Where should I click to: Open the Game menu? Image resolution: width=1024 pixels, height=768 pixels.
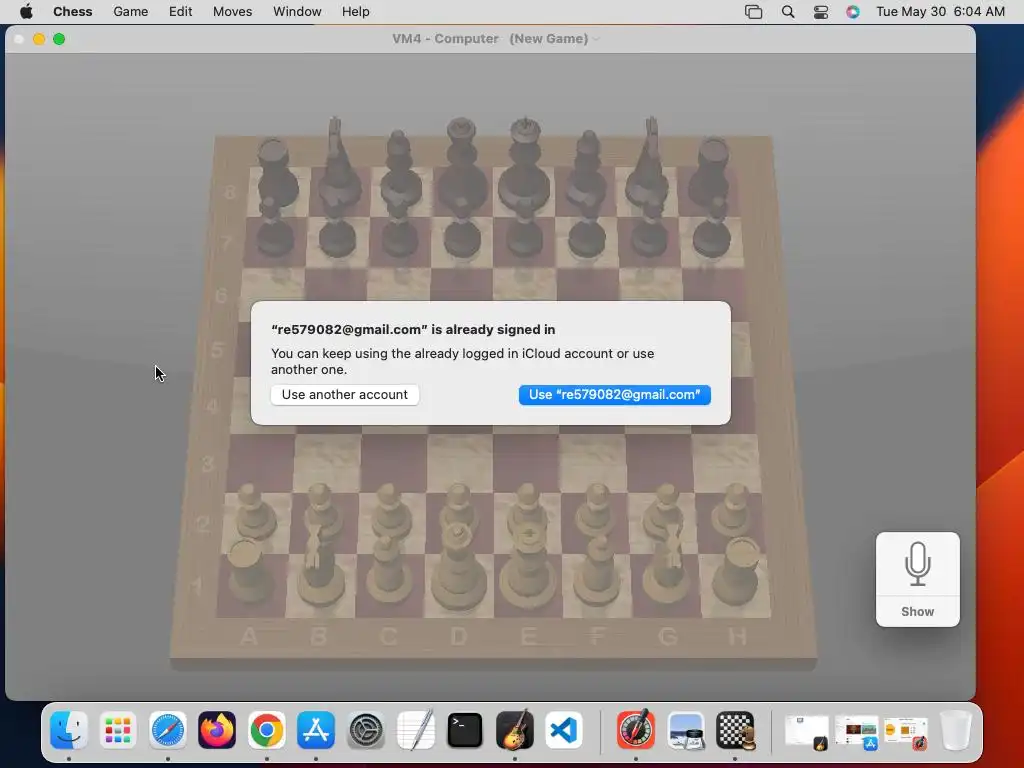point(131,12)
